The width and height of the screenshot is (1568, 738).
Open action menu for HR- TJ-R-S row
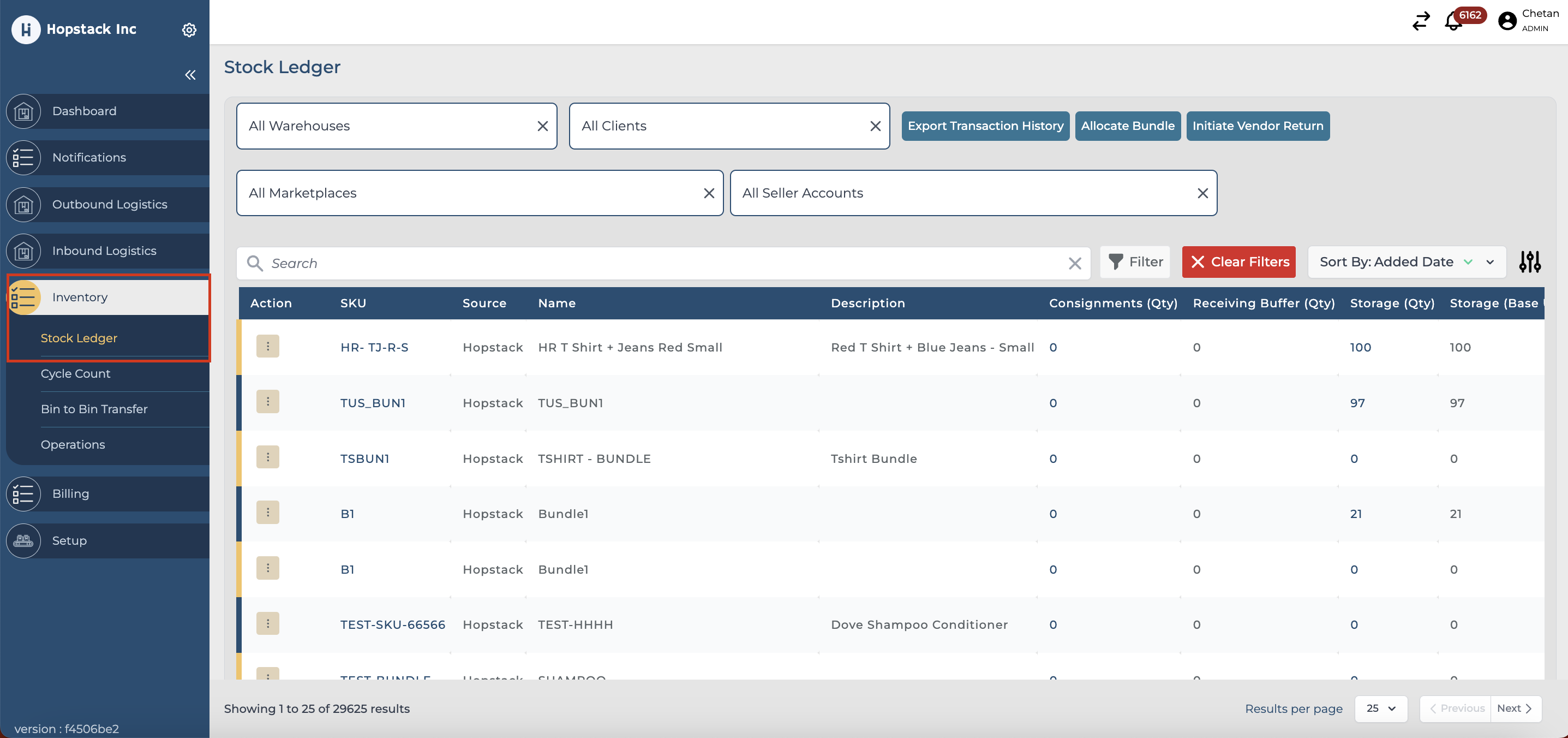click(x=267, y=347)
